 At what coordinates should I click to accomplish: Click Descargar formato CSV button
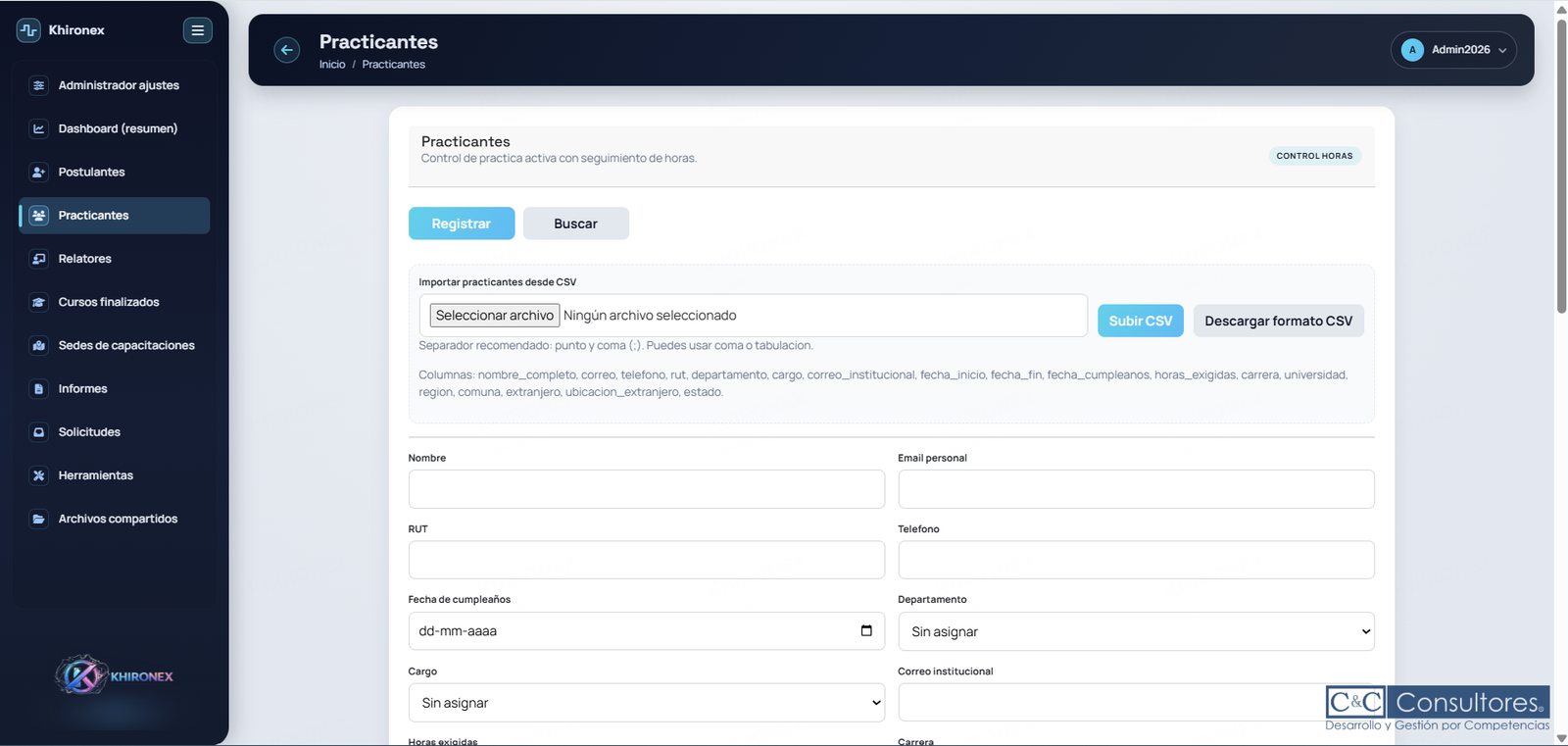(x=1278, y=321)
